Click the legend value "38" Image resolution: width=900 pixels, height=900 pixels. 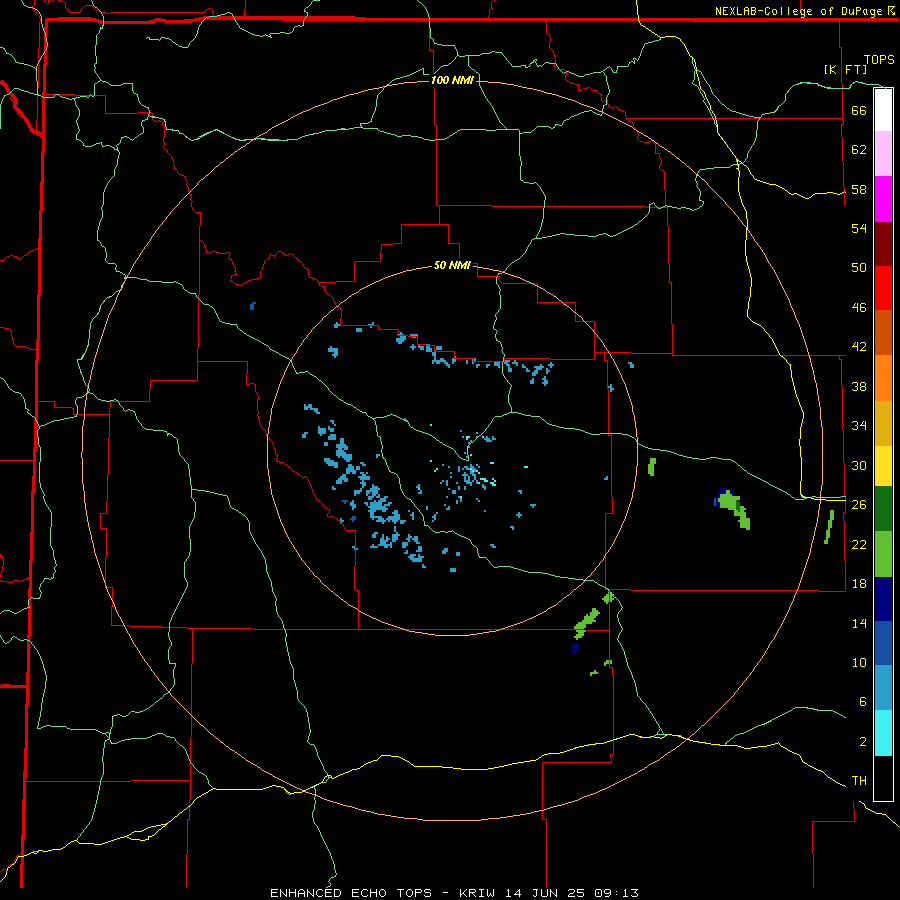pyautogui.click(x=859, y=386)
